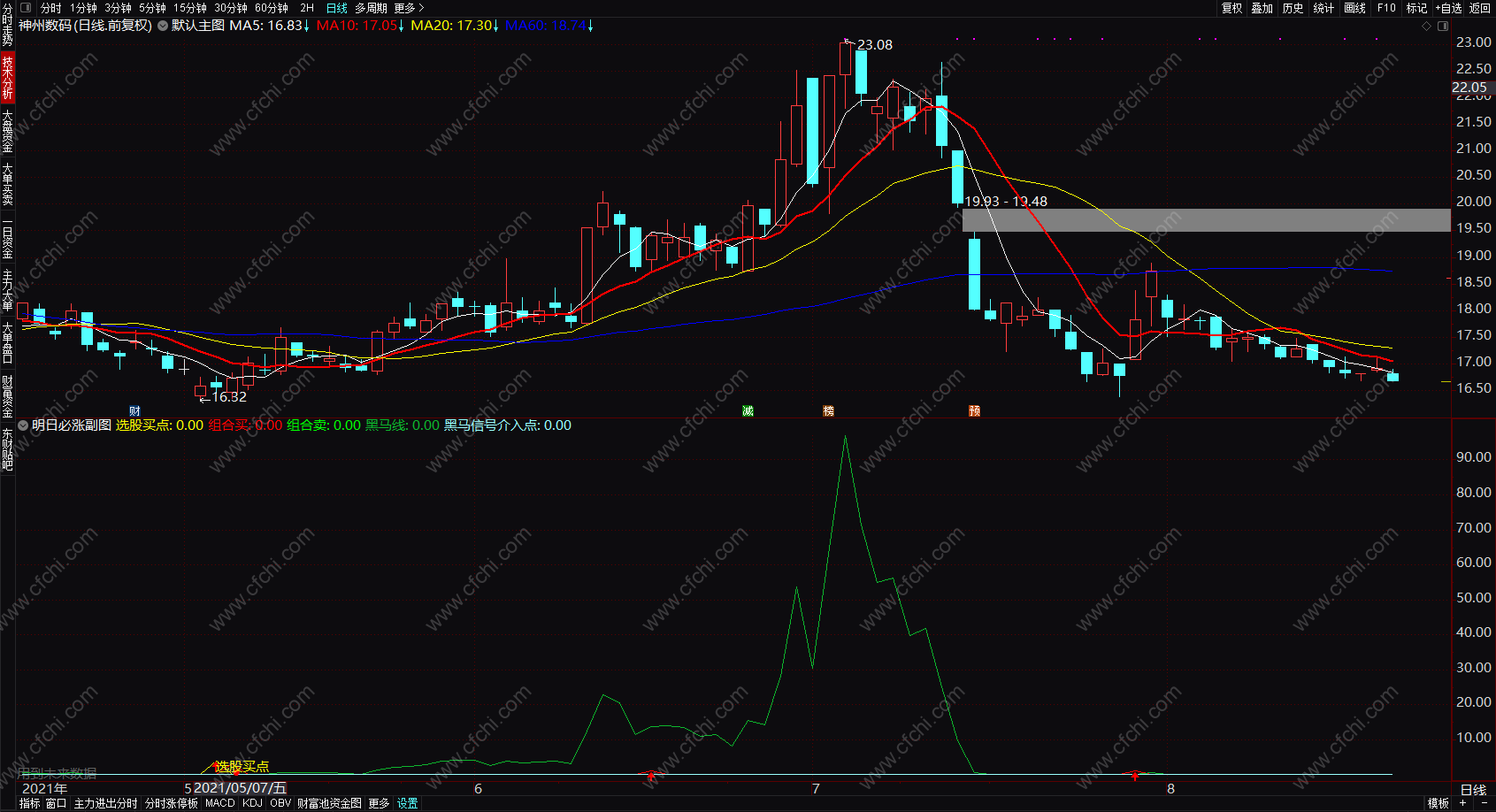Switch to the 15分钟 period
The height and width of the screenshot is (812, 1496).
coord(189,8)
